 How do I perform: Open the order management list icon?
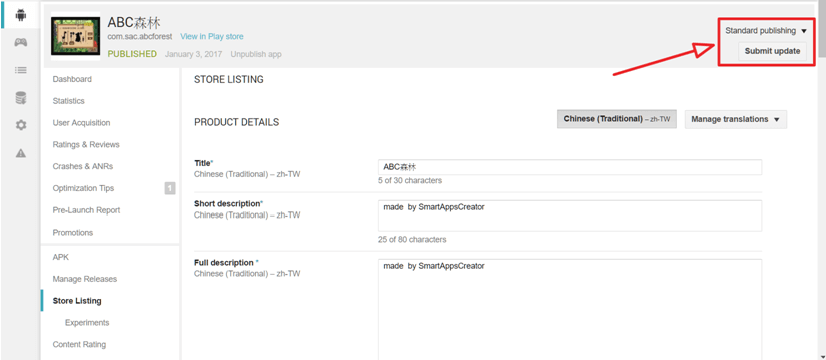coord(21,70)
